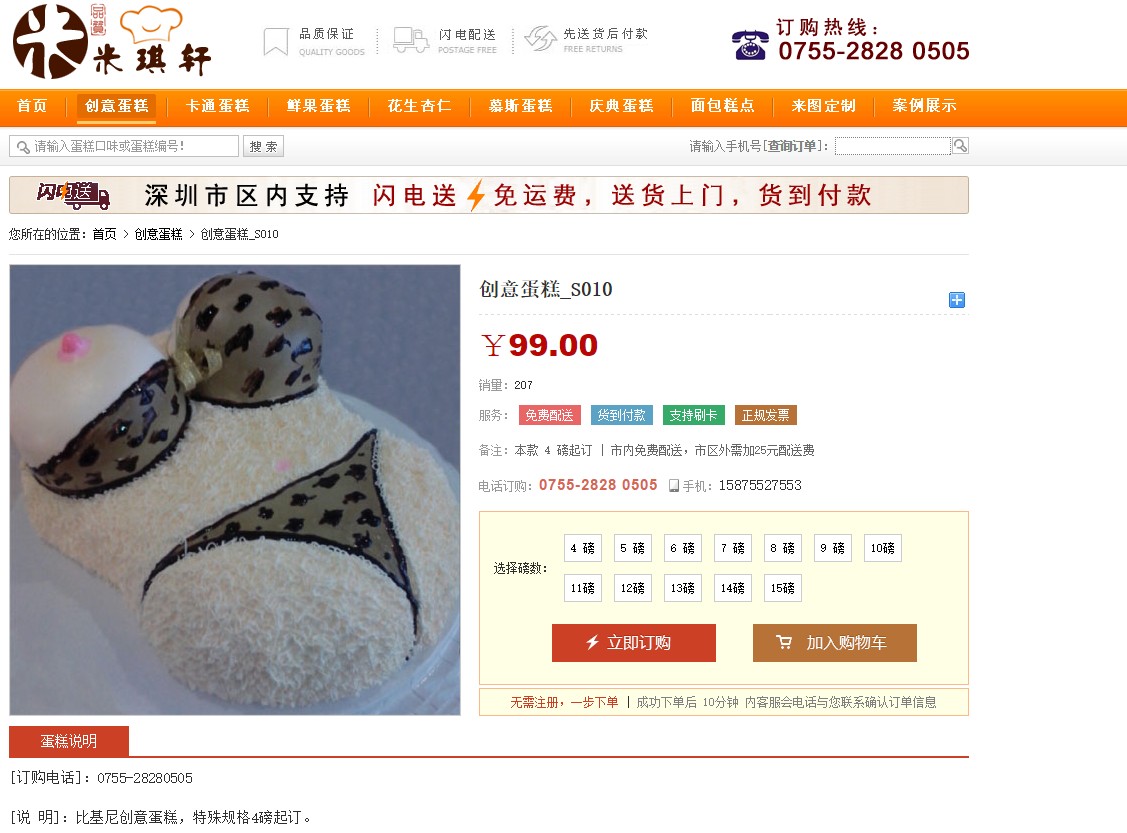Open the 卡通蛋糕 menu item
The width and height of the screenshot is (1127, 833).
pyautogui.click(x=218, y=106)
